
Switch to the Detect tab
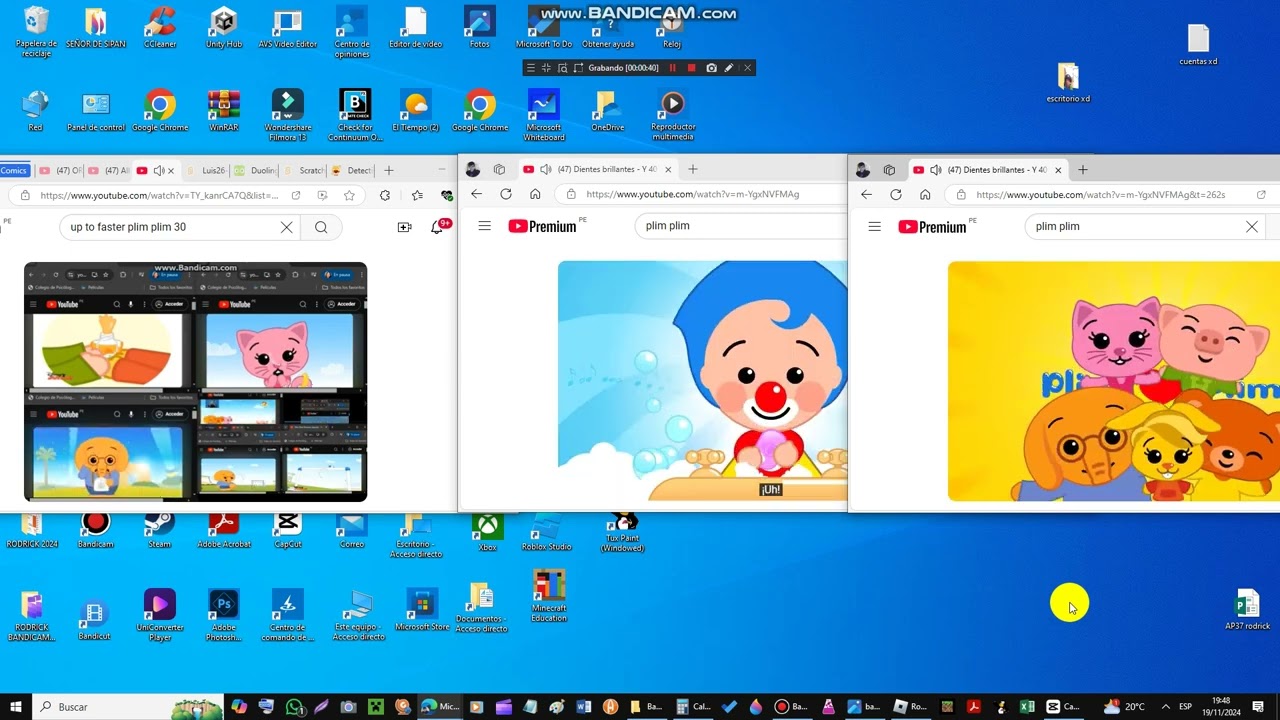[x=352, y=171]
